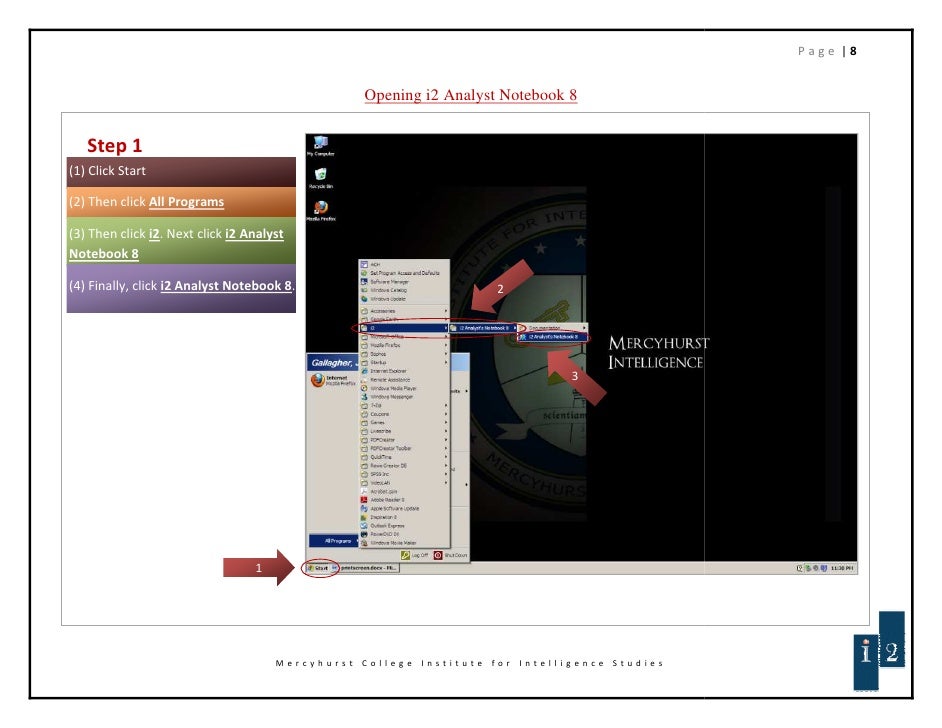Open the SPSS Inc program folder

[404, 474]
